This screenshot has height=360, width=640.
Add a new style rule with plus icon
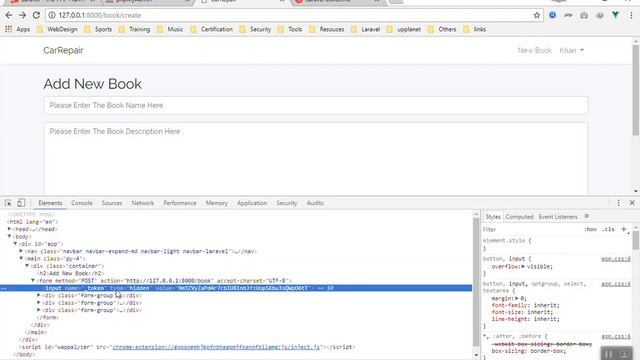[624, 229]
